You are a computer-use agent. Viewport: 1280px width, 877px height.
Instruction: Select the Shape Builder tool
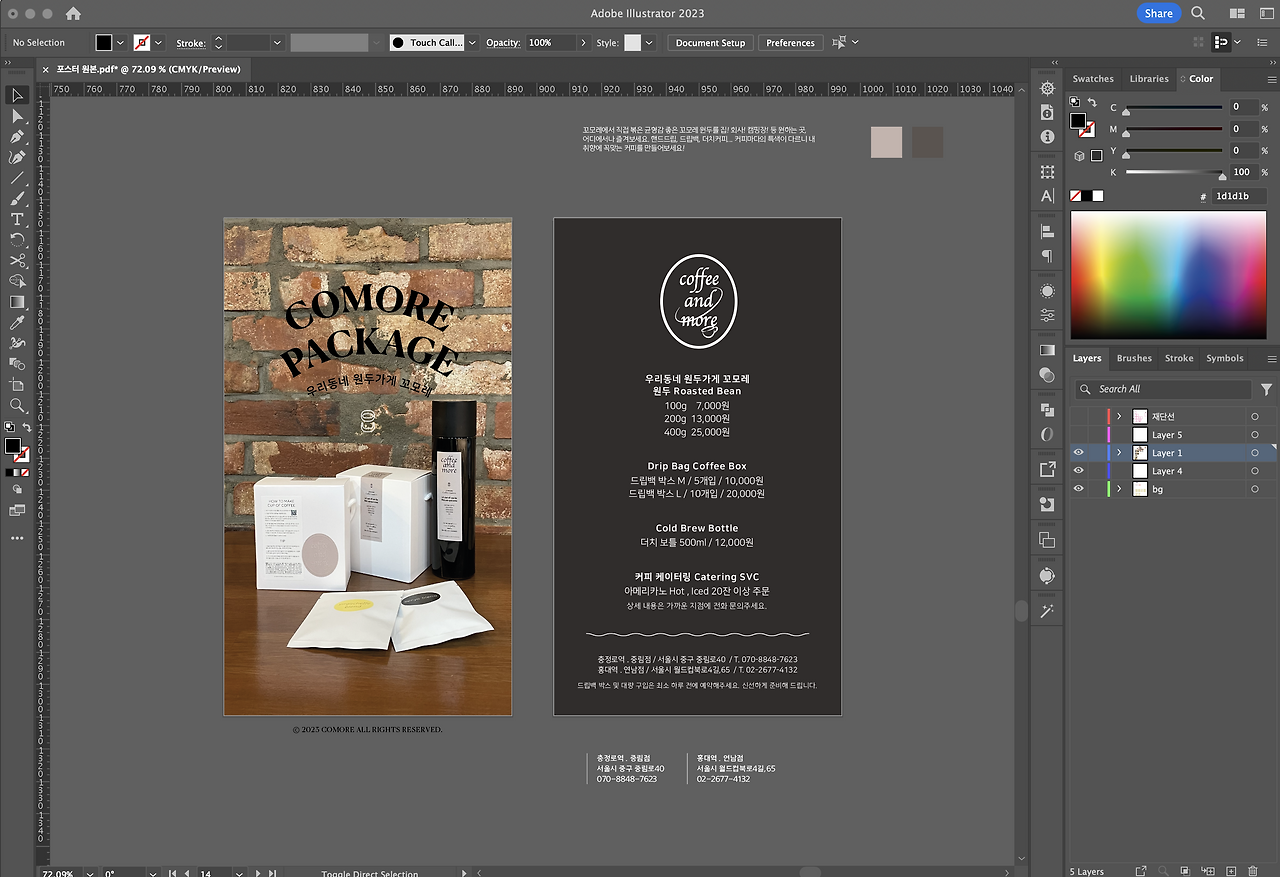pos(17,281)
